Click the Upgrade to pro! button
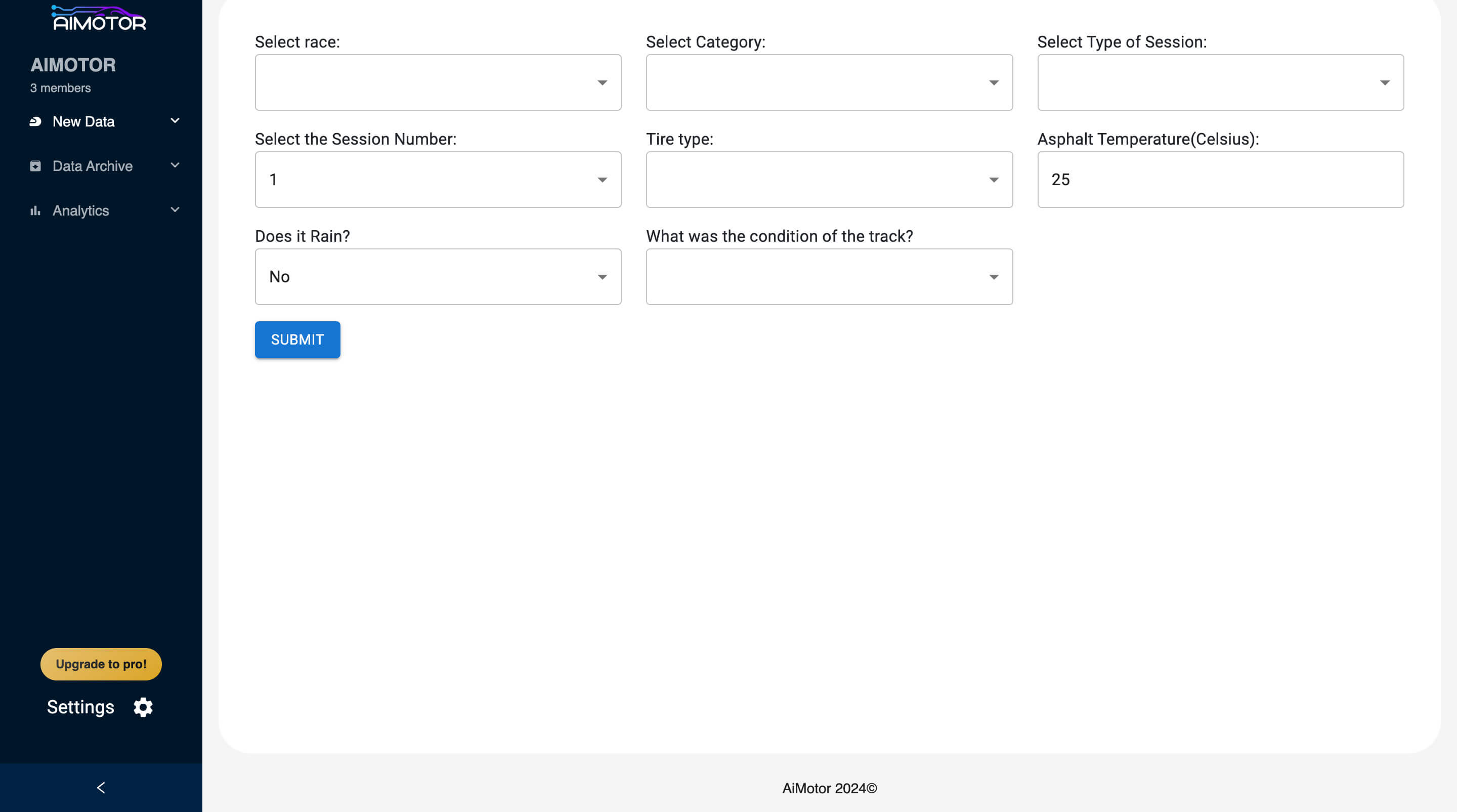This screenshot has height=812, width=1457. pos(101,664)
